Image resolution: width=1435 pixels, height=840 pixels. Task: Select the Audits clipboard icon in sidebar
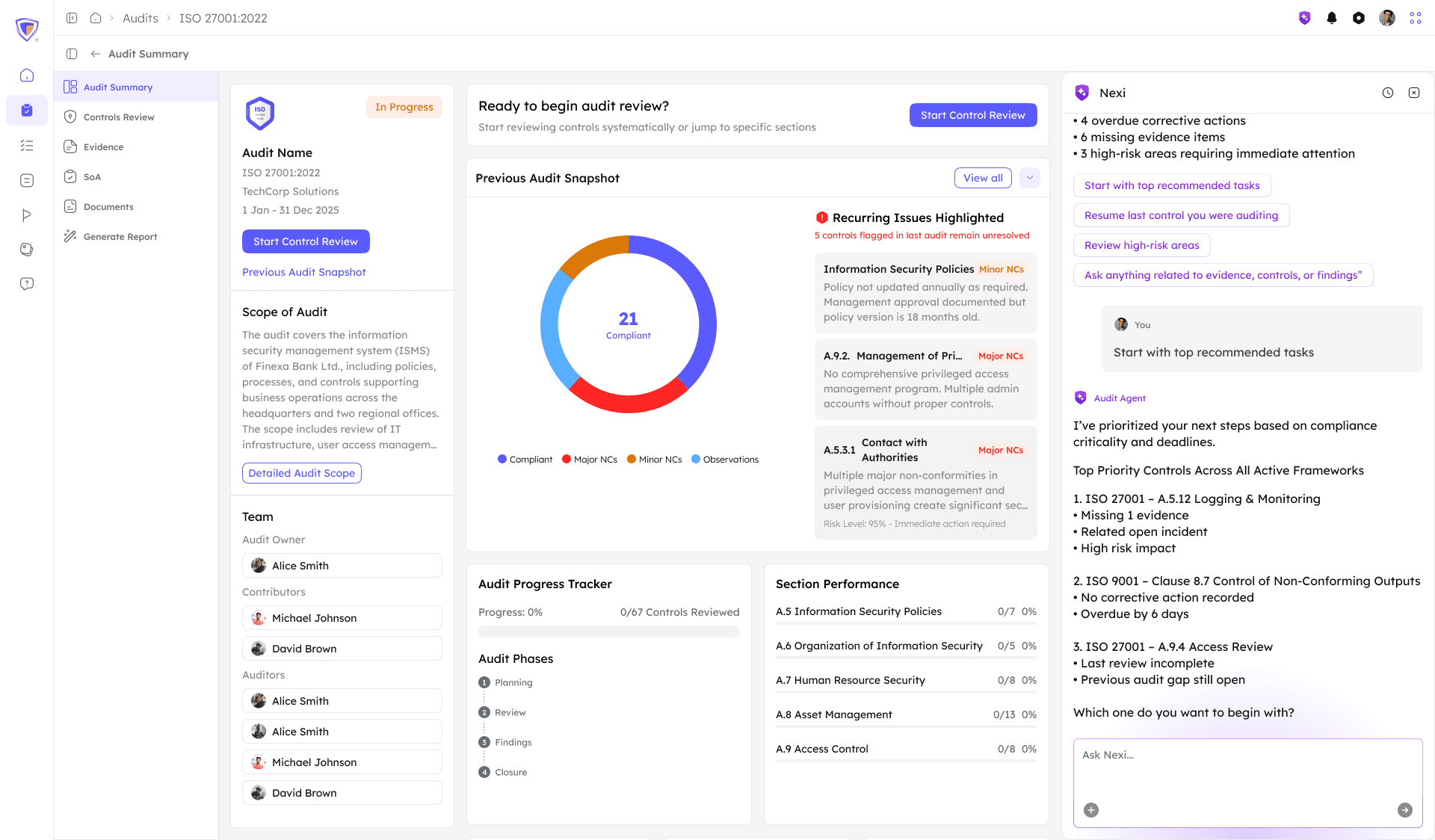[x=27, y=110]
